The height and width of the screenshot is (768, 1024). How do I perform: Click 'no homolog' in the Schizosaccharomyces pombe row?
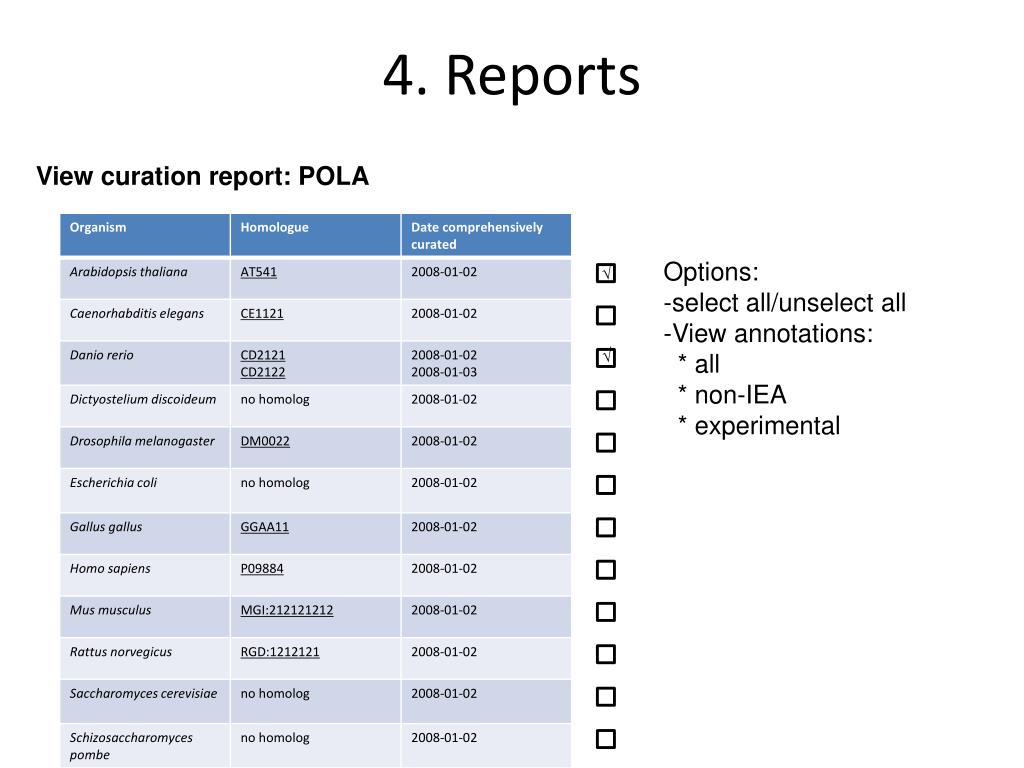tap(275, 738)
